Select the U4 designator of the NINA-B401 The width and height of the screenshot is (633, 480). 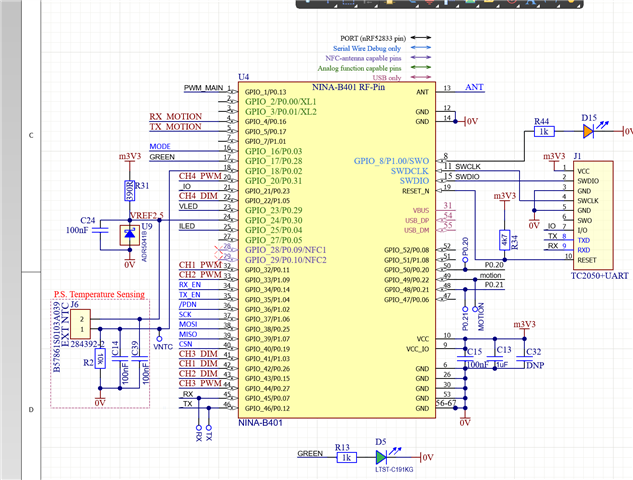[243, 77]
